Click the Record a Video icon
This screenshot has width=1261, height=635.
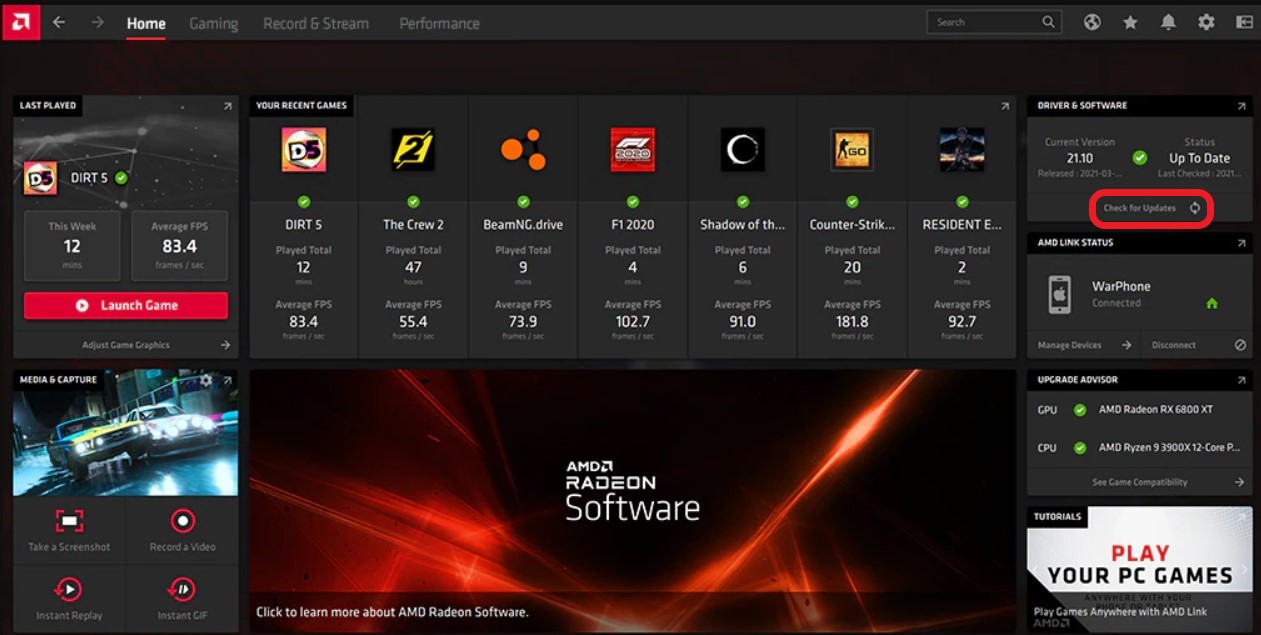click(182, 520)
